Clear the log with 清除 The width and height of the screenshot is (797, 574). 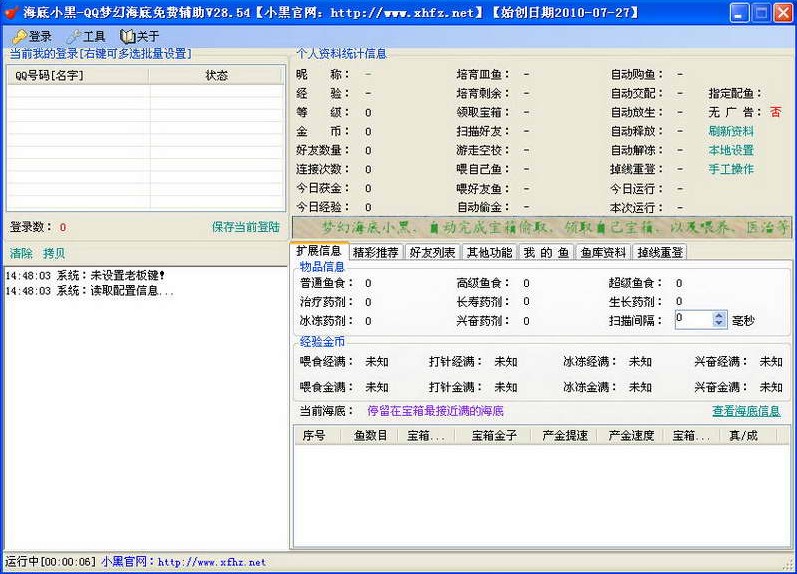coord(21,253)
